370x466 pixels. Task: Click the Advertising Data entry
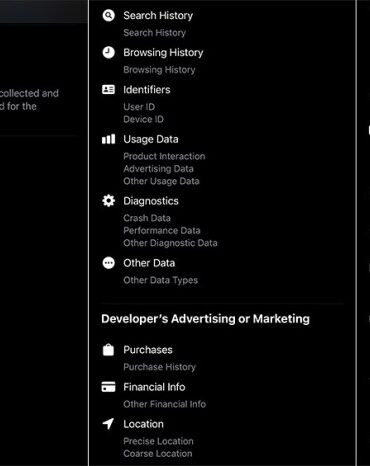[x=158, y=169]
